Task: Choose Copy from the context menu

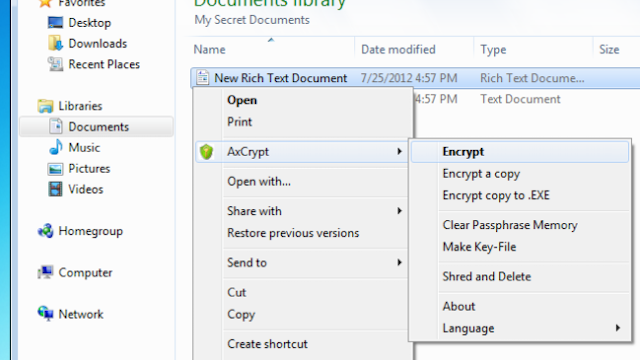Action: (241, 314)
